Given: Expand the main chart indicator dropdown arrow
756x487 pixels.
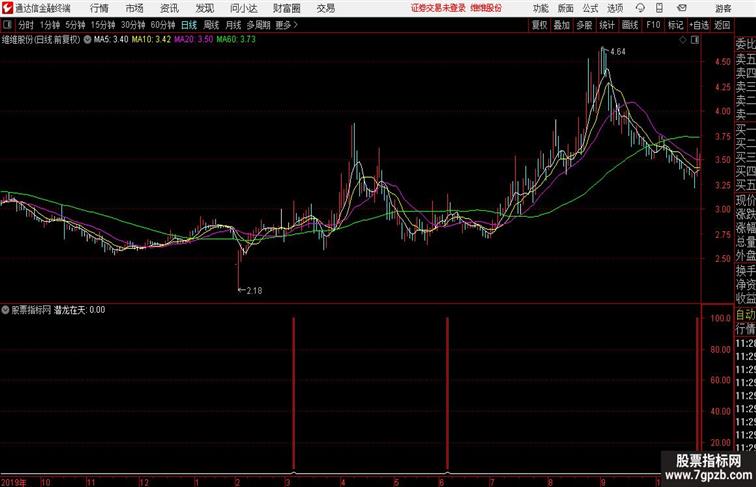Looking at the screenshot, I should coord(87,40).
